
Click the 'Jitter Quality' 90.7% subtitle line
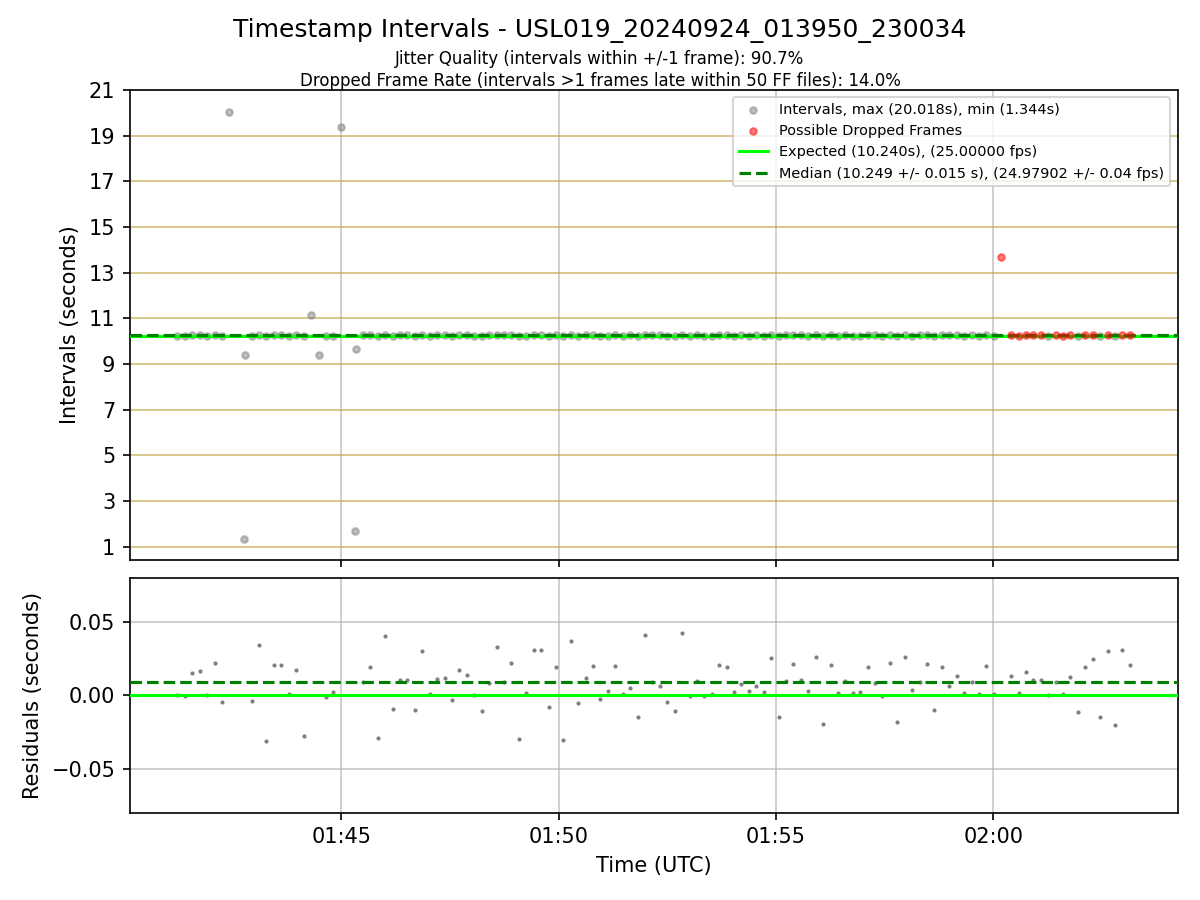pyautogui.click(x=599, y=58)
